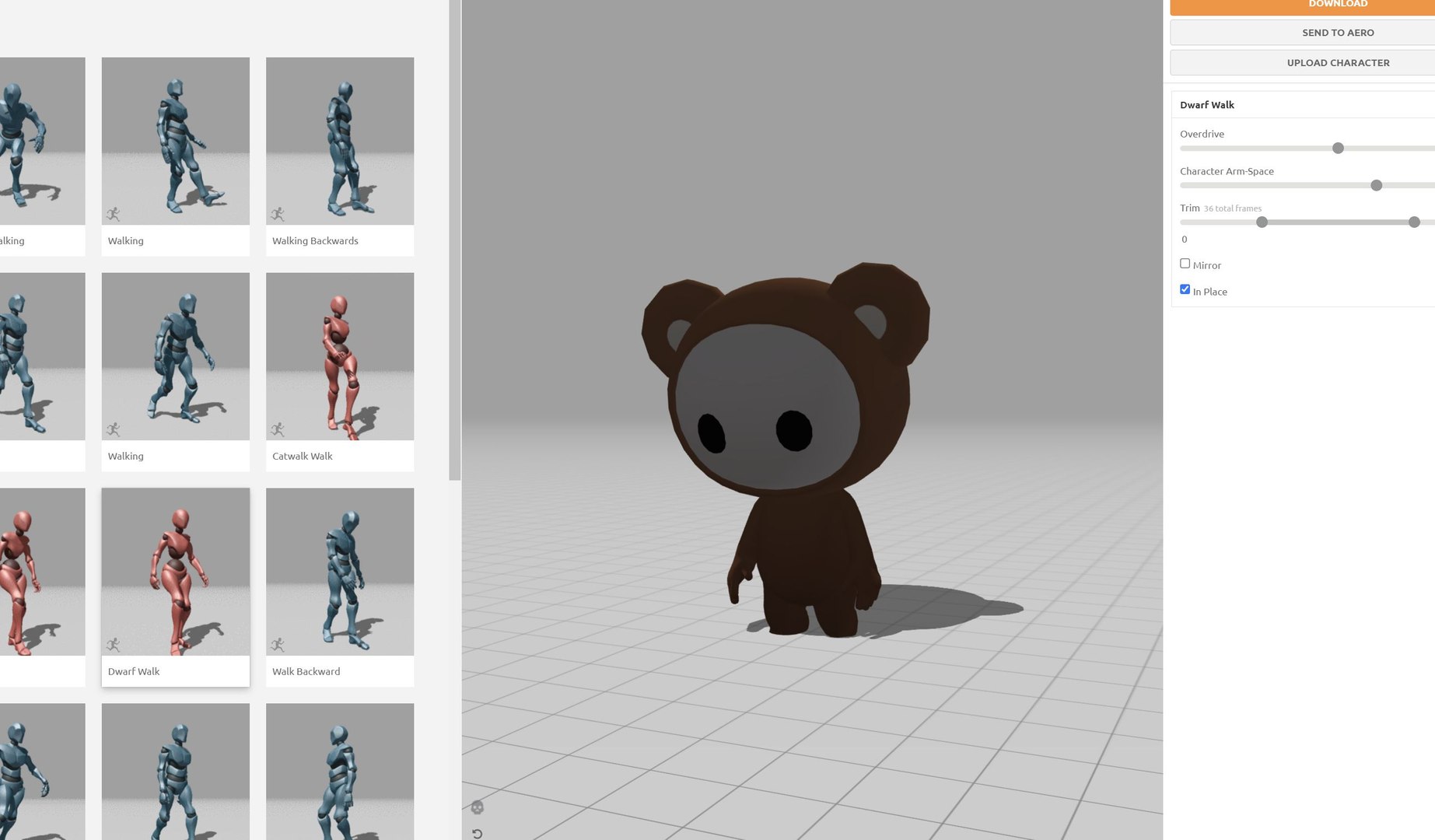Click the animation list vertical scrollbar
This screenshot has width=1435, height=840.
pyautogui.click(x=455, y=240)
